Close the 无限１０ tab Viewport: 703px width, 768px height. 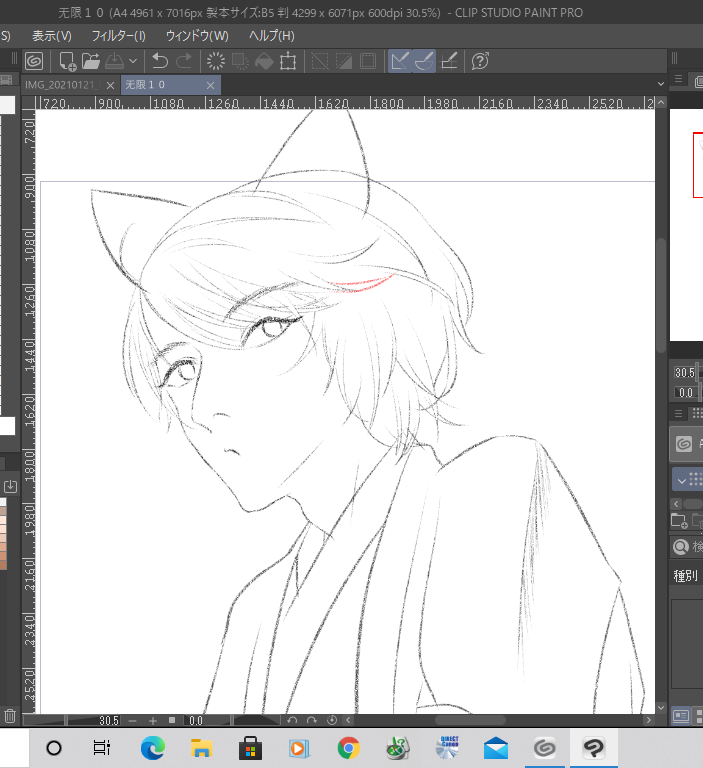coord(211,86)
